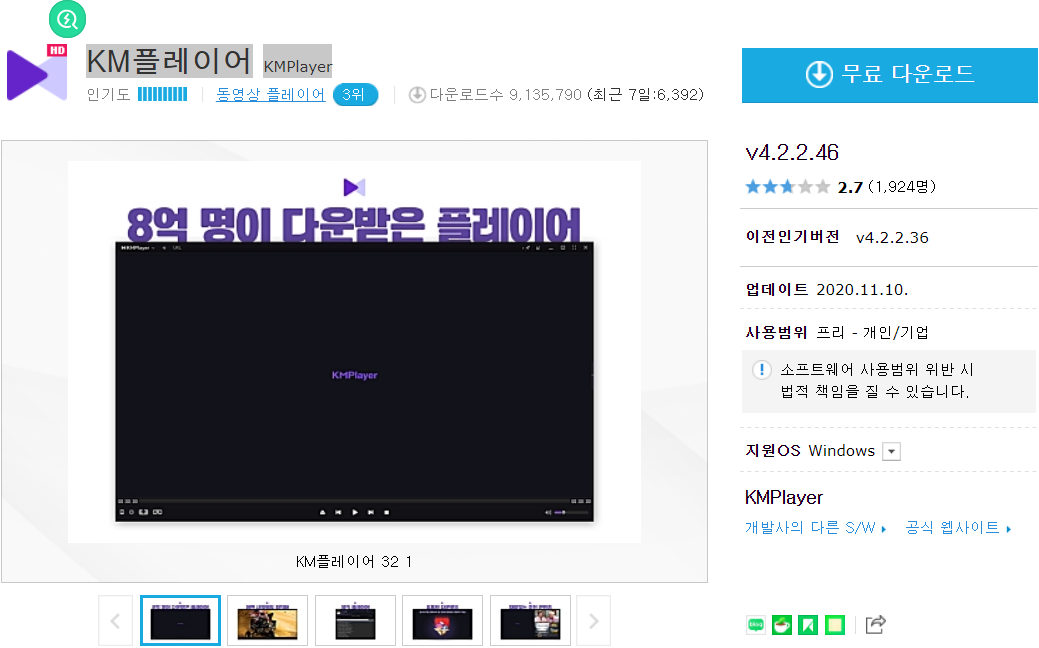Click the warning exclamation icon

[x=761, y=369]
